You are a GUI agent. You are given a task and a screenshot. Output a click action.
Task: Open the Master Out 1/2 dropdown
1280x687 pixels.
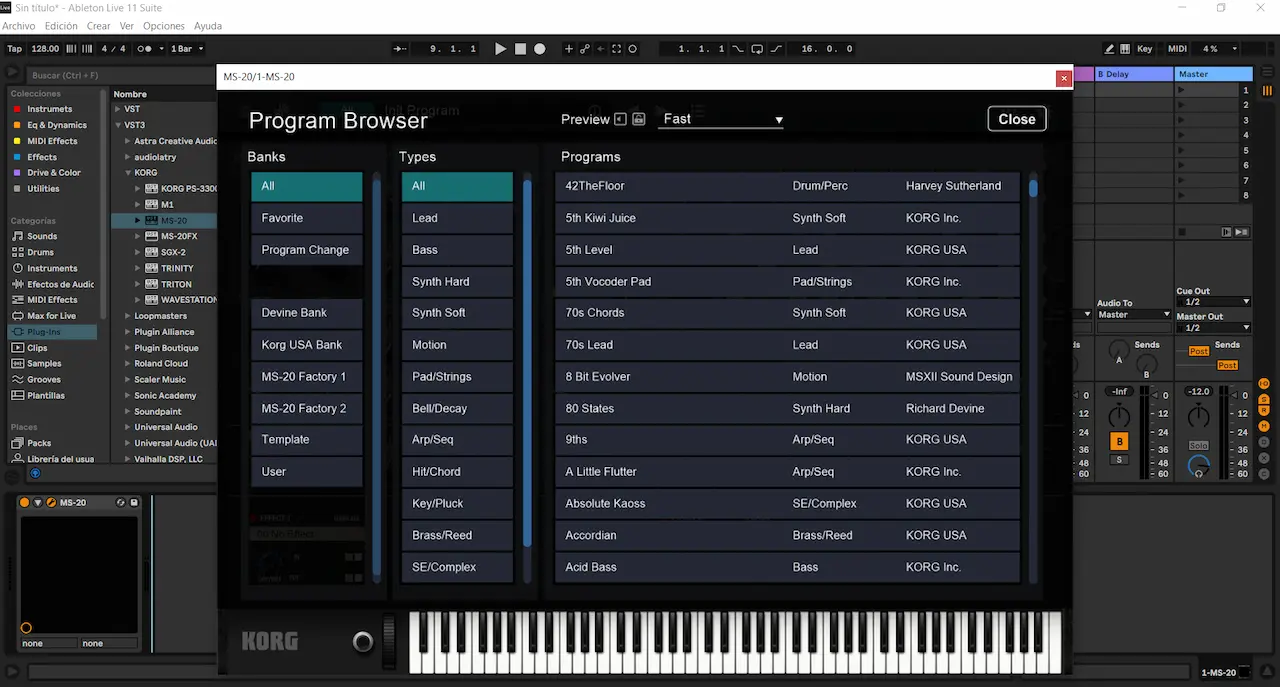point(1213,328)
